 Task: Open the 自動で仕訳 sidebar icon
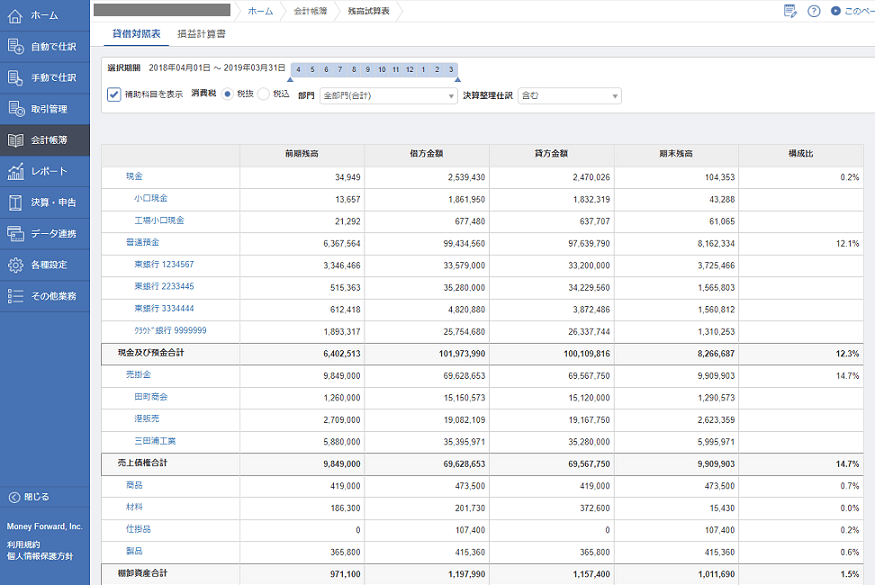15,46
